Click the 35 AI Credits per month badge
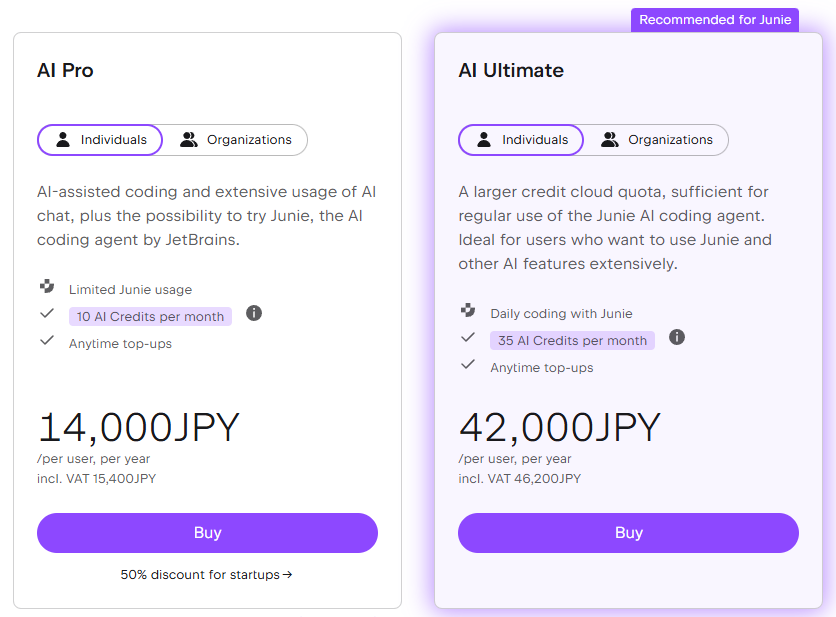Image resolution: width=836 pixels, height=617 pixels. point(572,340)
